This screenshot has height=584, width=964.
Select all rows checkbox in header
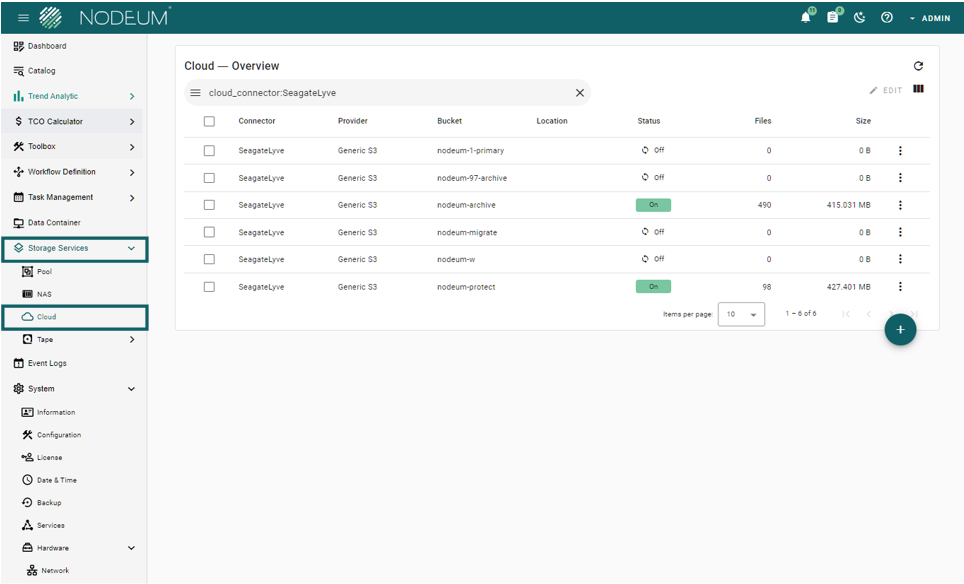click(x=209, y=121)
